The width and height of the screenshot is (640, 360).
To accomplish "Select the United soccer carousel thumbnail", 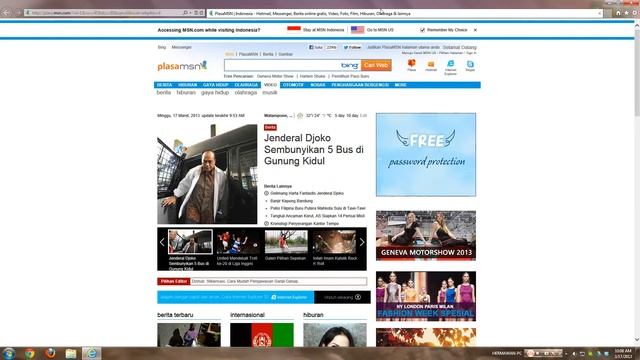I will click(238, 242).
